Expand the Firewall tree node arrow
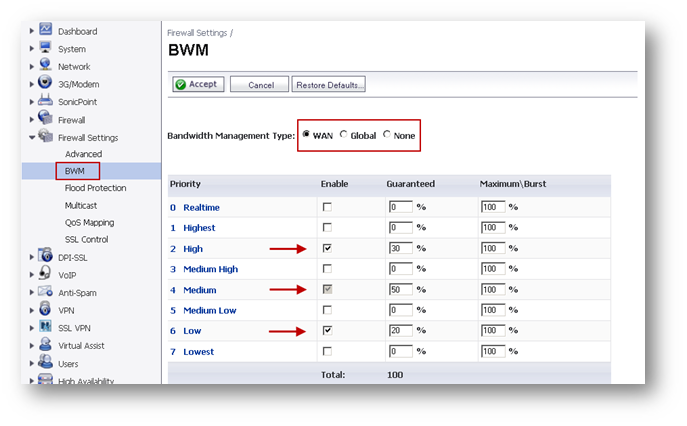This screenshot has height=426, width=687. click(x=32, y=120)
